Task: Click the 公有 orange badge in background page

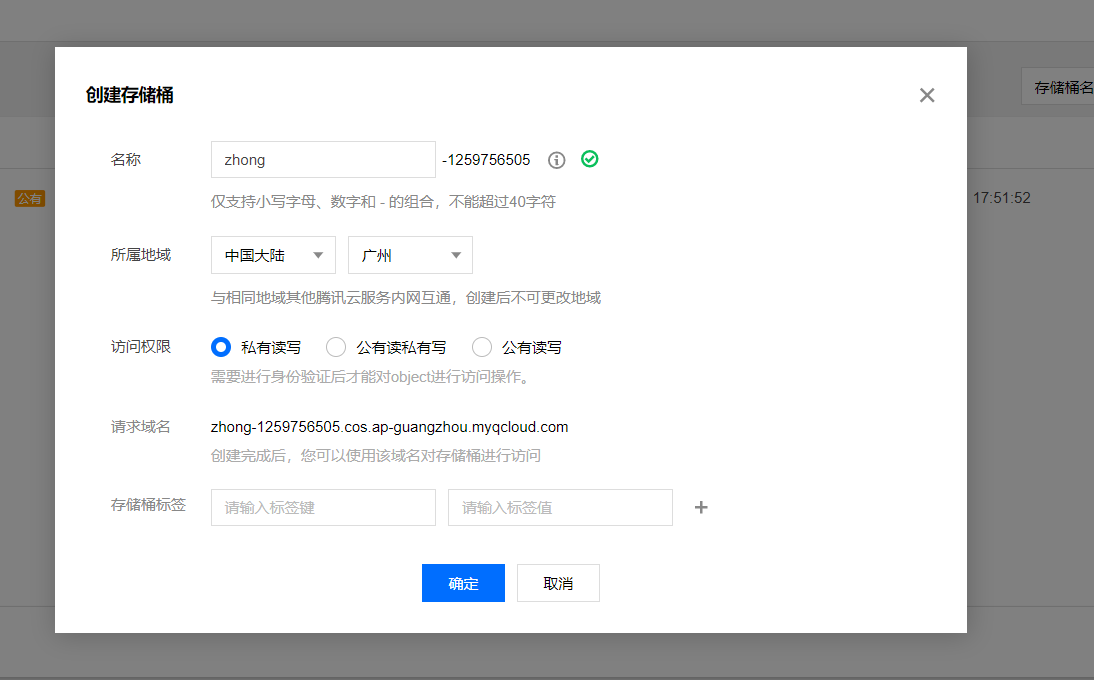Action: pos(30,199)
